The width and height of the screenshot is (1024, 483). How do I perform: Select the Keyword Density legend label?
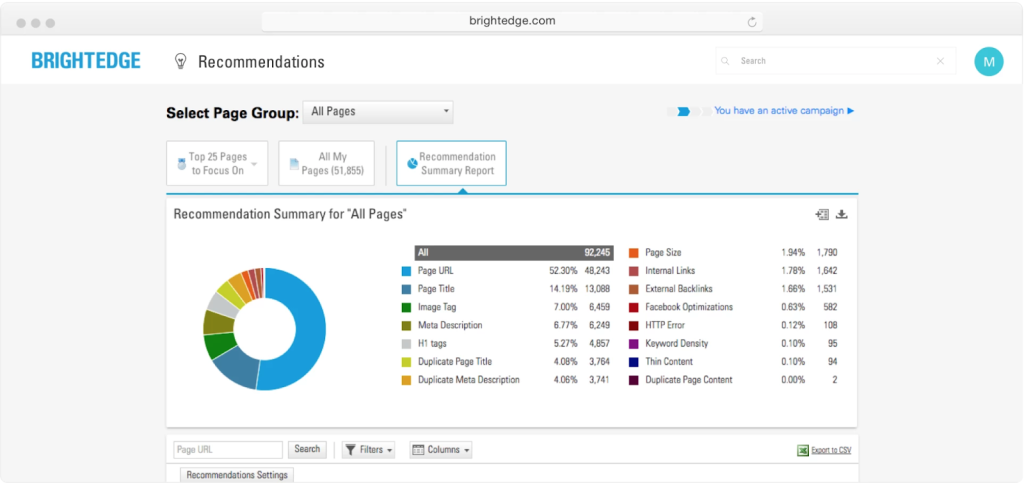point(677,343)
